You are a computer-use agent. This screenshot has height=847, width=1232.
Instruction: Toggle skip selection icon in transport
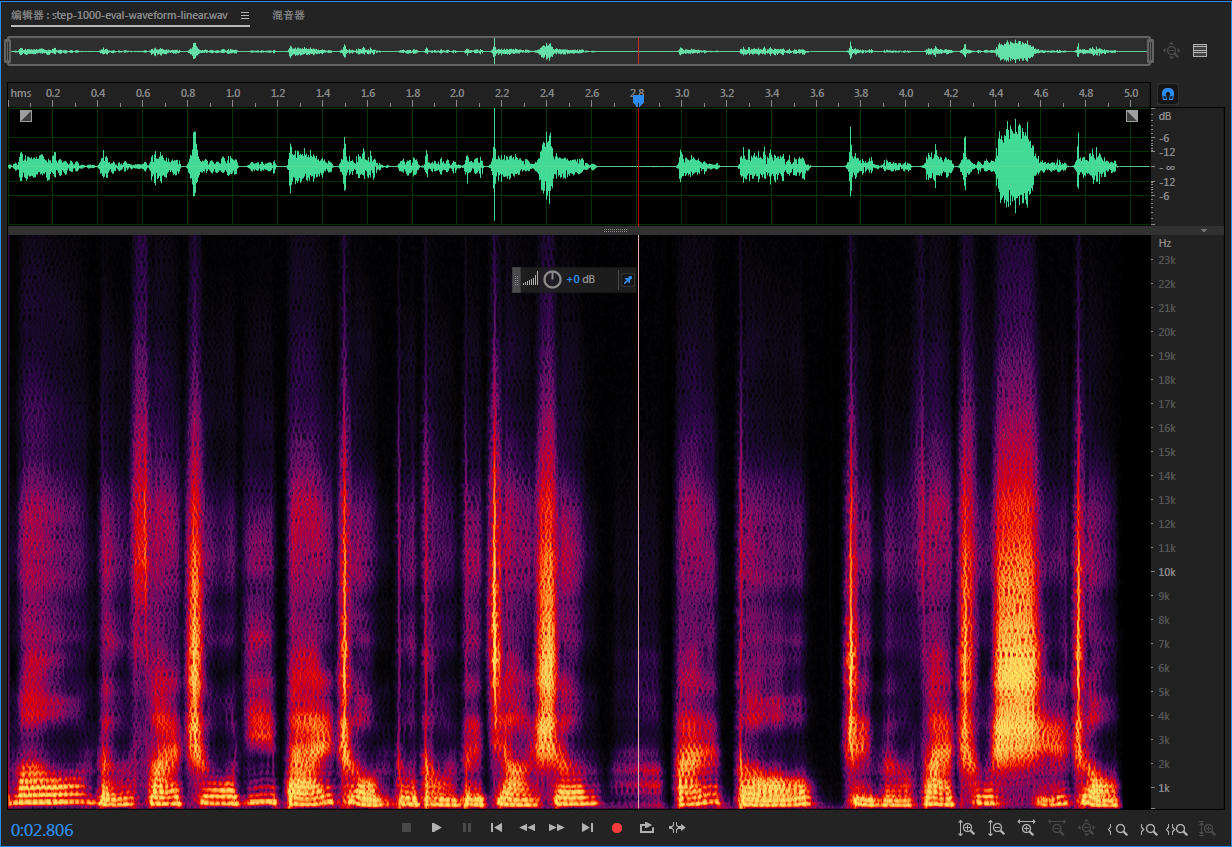[x=677, y=828]
